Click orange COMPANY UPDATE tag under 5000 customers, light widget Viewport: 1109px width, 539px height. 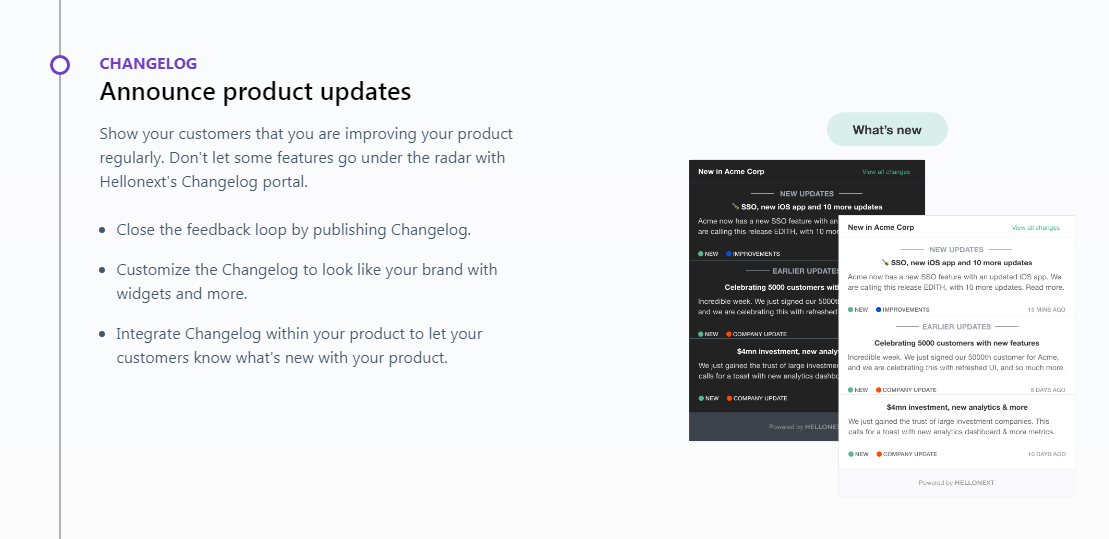906,390
